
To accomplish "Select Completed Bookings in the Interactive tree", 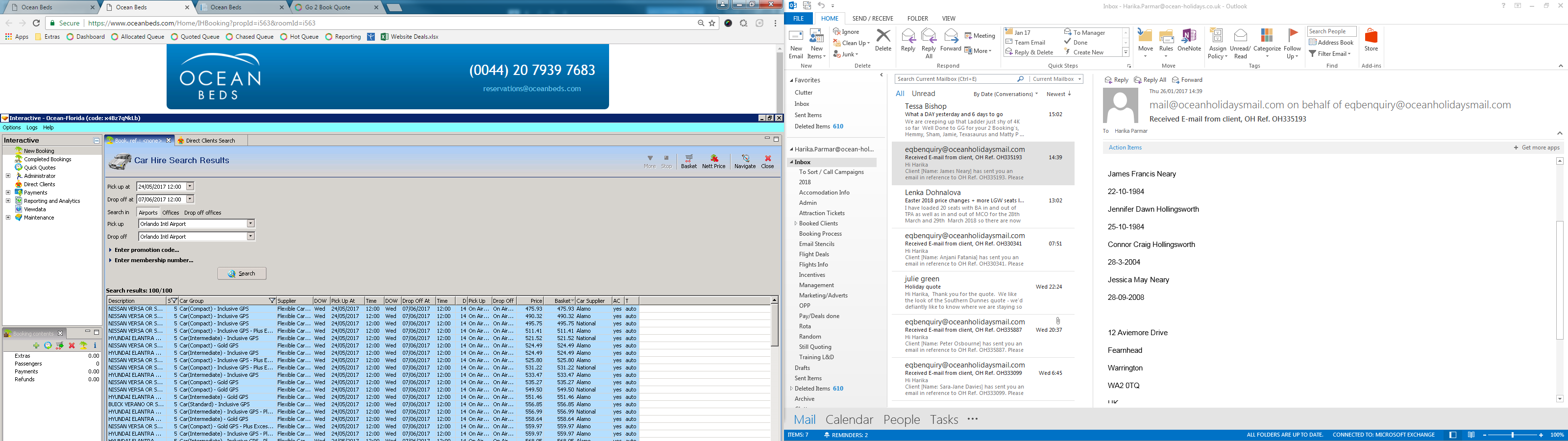I will coord(48,160).
